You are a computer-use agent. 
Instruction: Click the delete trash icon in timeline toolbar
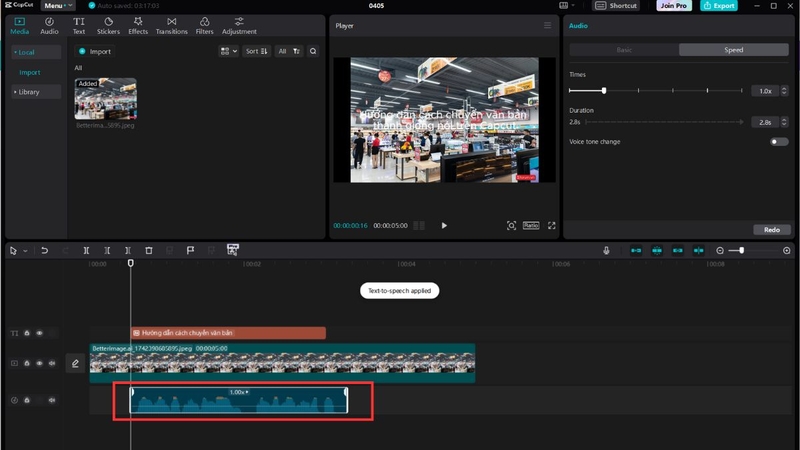(148, 251)
